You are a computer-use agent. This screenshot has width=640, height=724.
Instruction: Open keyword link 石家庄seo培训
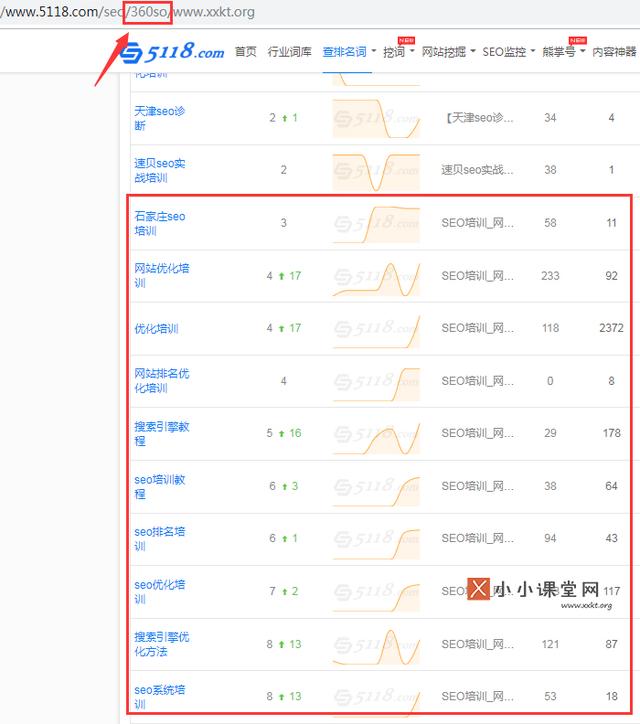pyautogui.click(x=159, y=223)
